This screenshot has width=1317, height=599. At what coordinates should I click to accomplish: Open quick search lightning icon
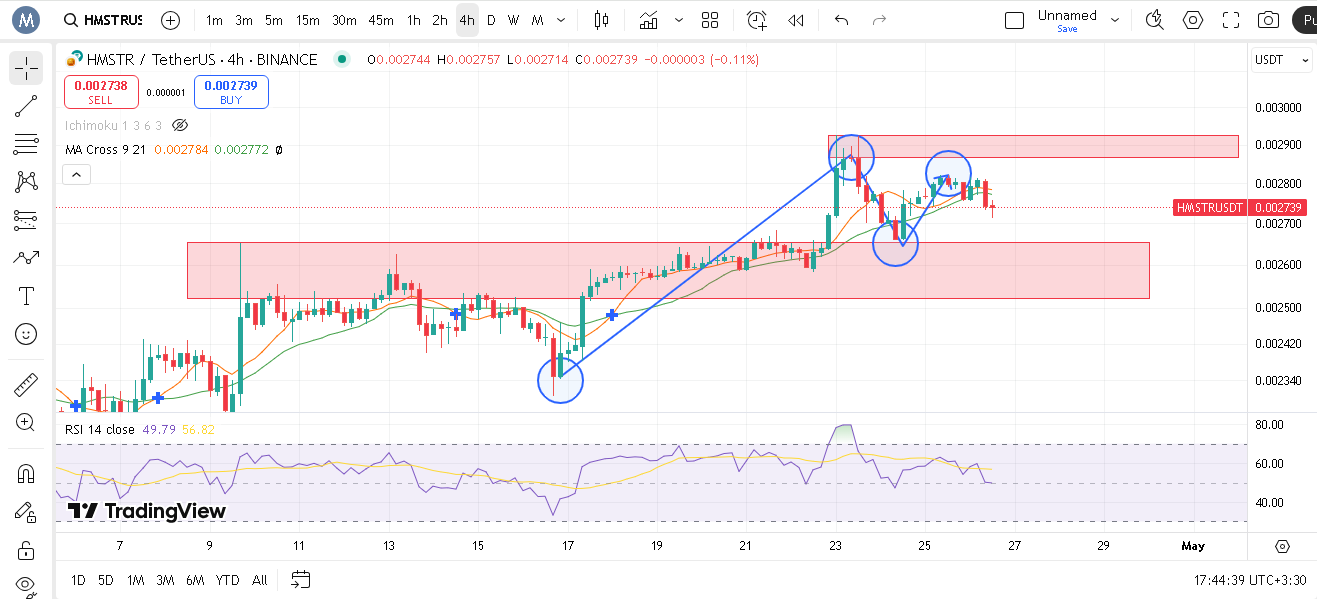(x=1155, y=20)
